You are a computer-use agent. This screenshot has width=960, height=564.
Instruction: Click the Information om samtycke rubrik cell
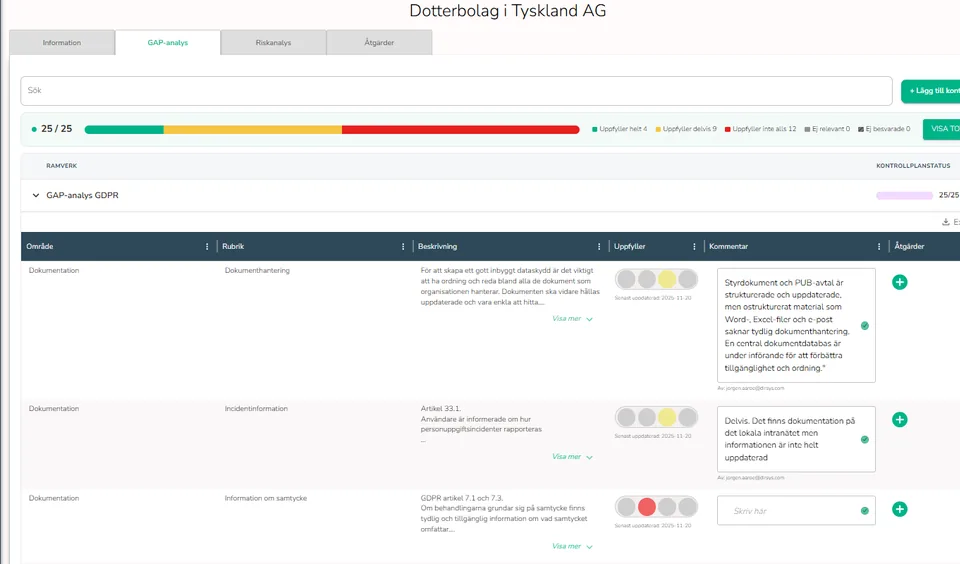pyautogui.click(x=266, y=498)
